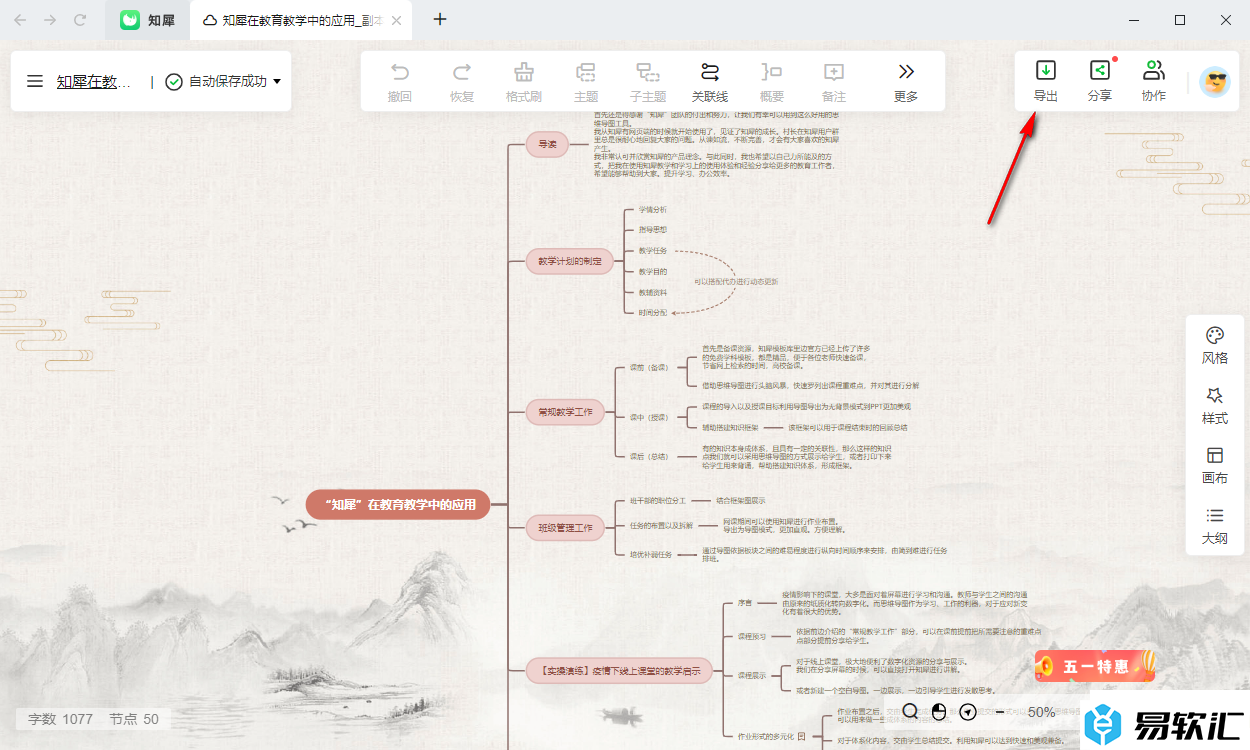Click the Undo (撤回) toolbar icon
The width and height of the screenshot is (1250, 750).
(400, 82)
